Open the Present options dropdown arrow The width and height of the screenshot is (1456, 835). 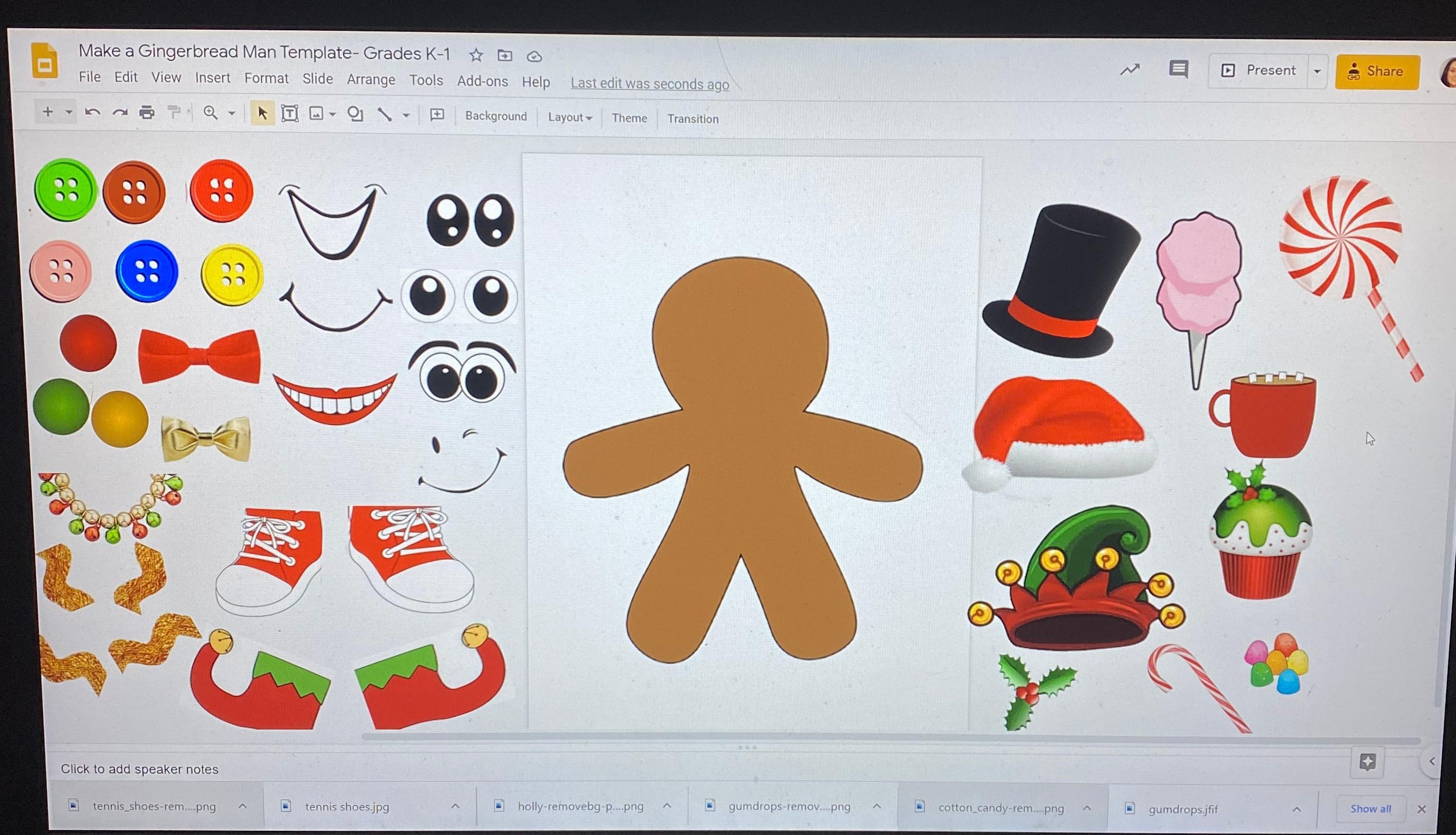[x=1317, y=71]
